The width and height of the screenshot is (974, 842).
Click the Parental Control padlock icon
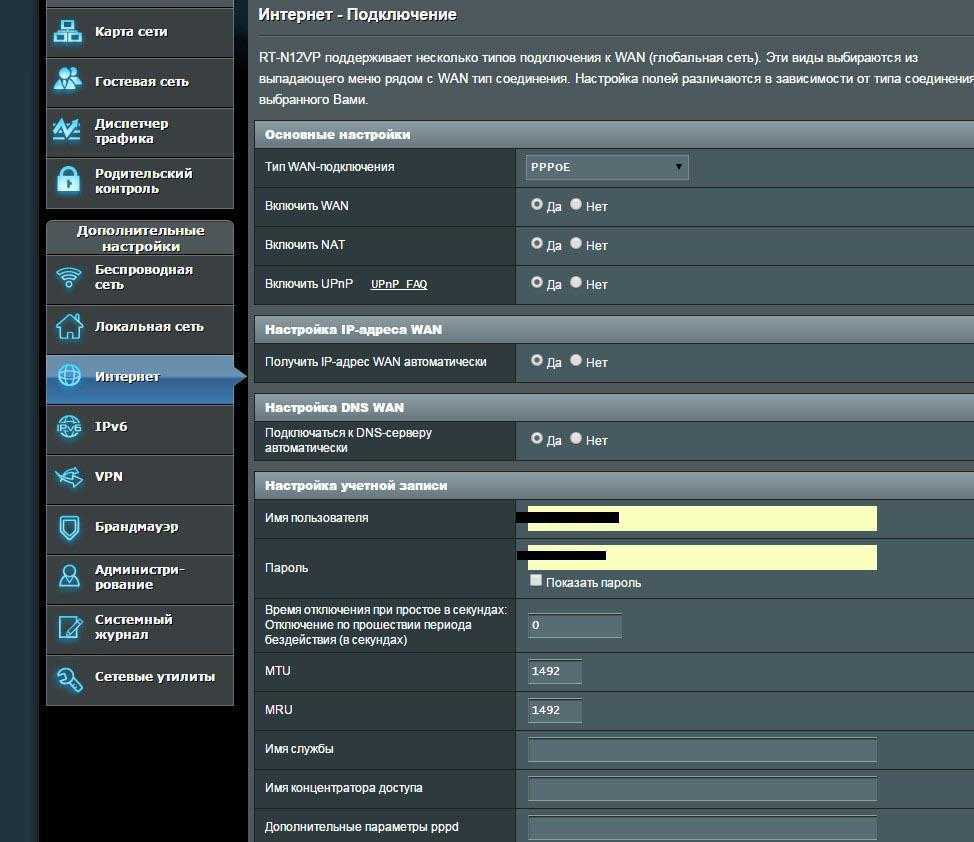[68, 180]
